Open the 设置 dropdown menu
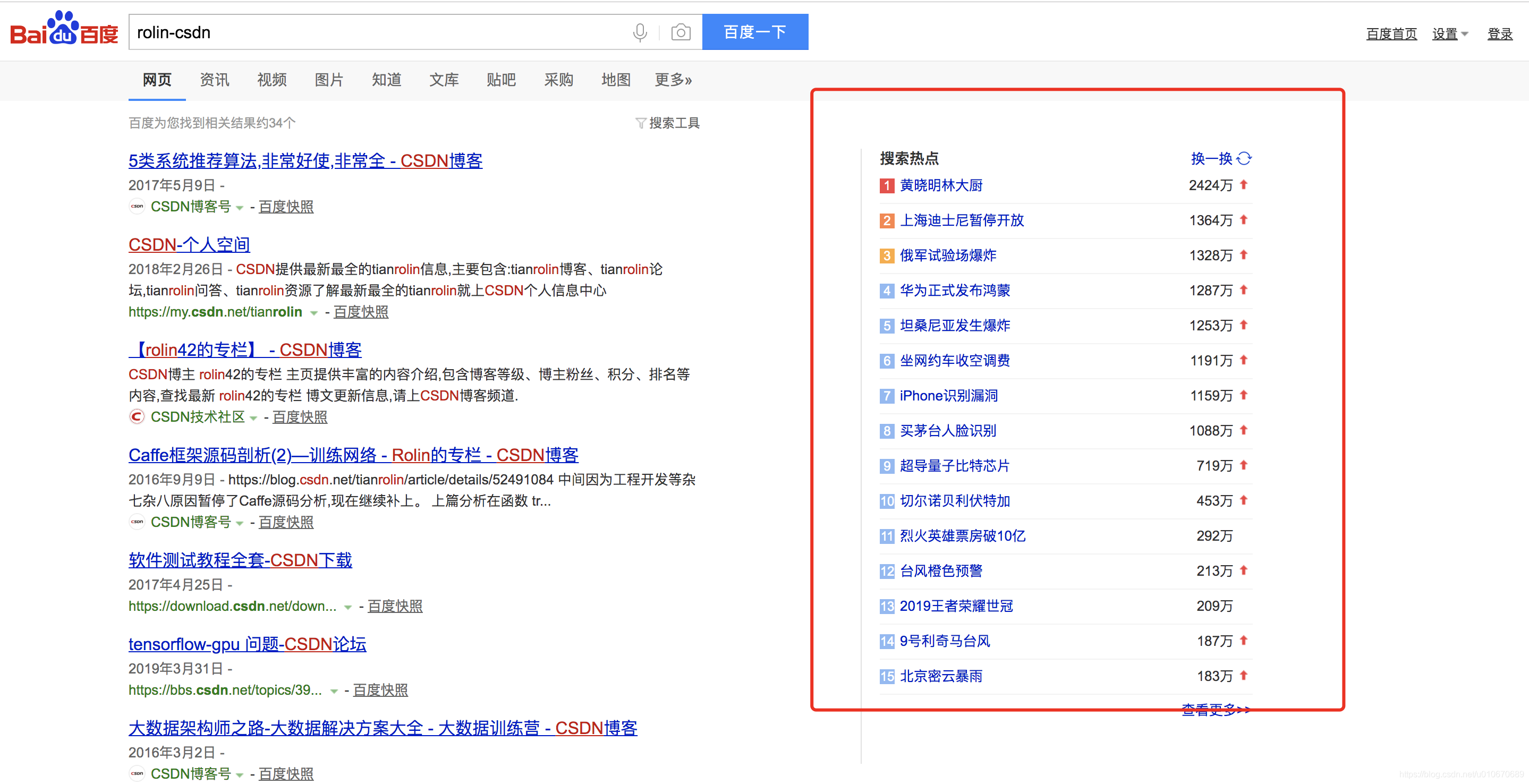Screen dimensions: 1529x784 [1449, 34]
